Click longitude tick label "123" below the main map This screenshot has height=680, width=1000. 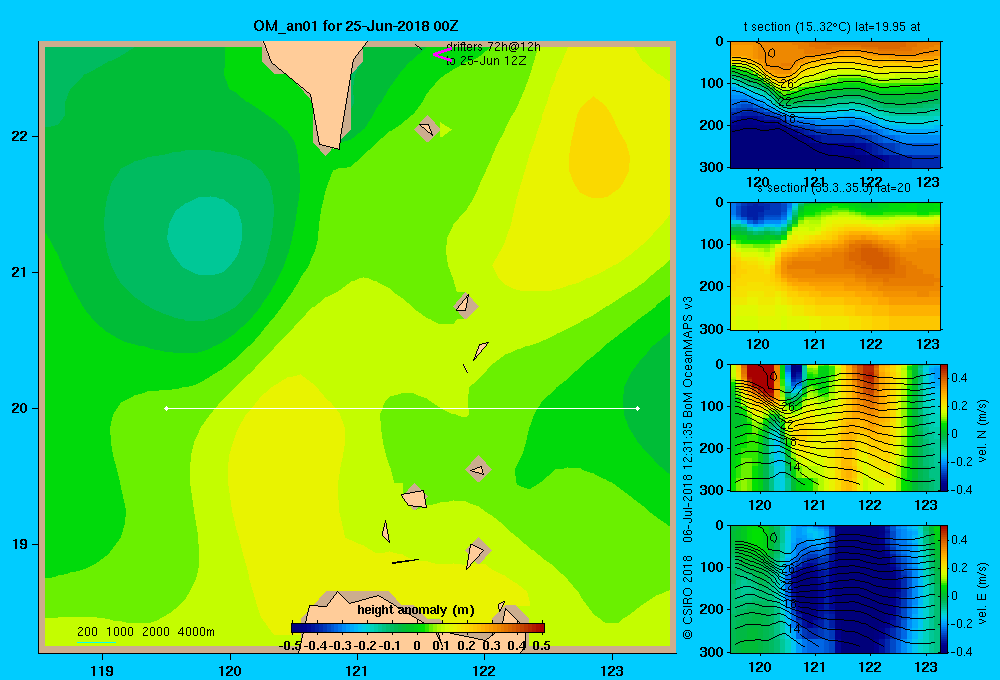coord(612,670)
